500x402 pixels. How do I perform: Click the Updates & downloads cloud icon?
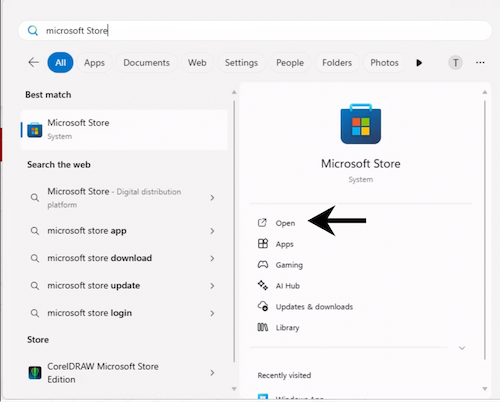tap(263, 306)
